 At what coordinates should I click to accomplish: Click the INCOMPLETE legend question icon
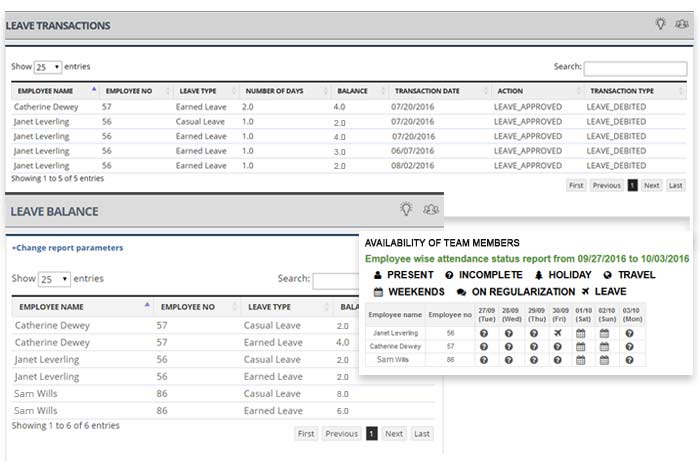tap(449, 275)
